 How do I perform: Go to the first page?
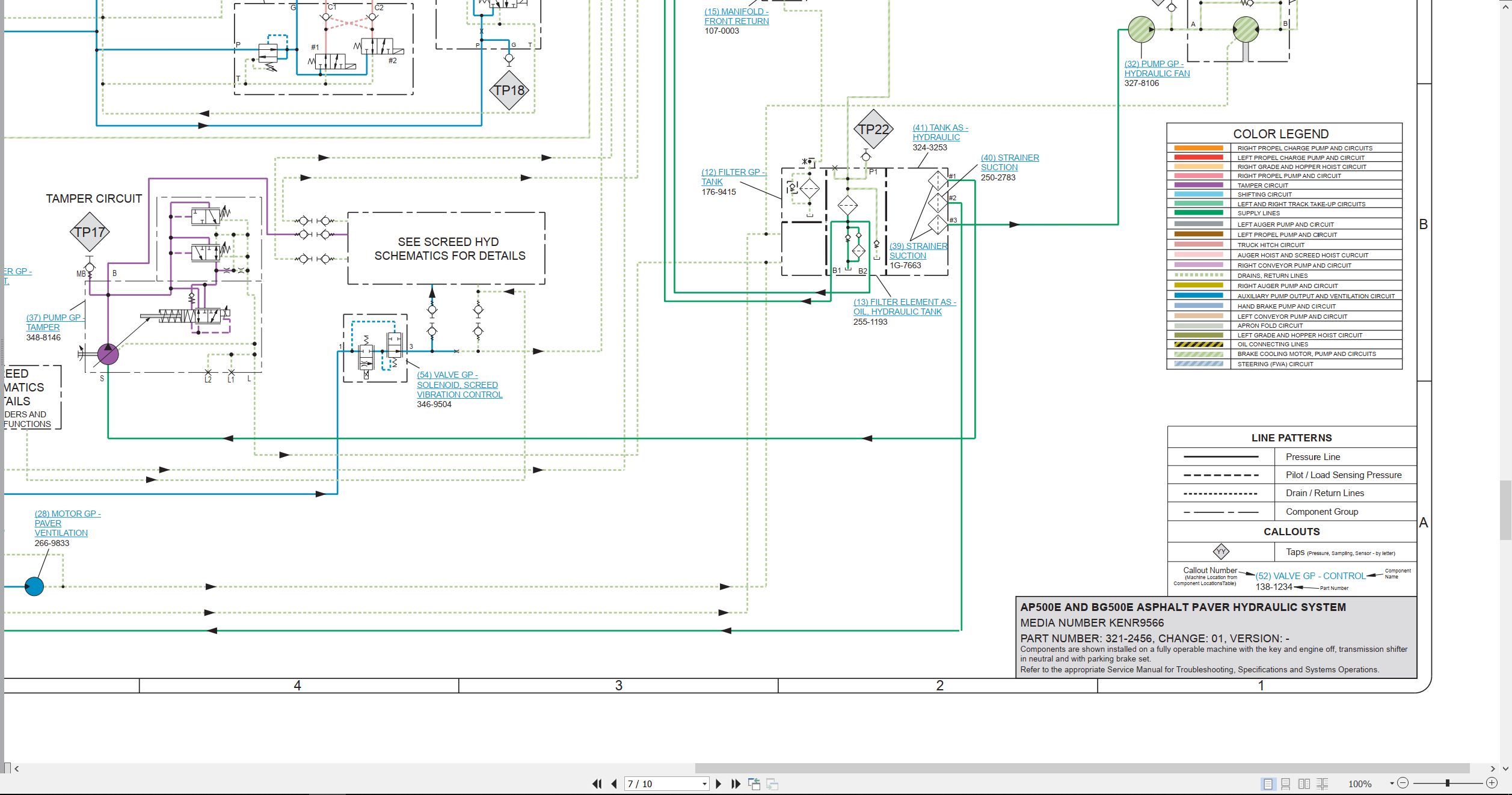tap(597, 784)
